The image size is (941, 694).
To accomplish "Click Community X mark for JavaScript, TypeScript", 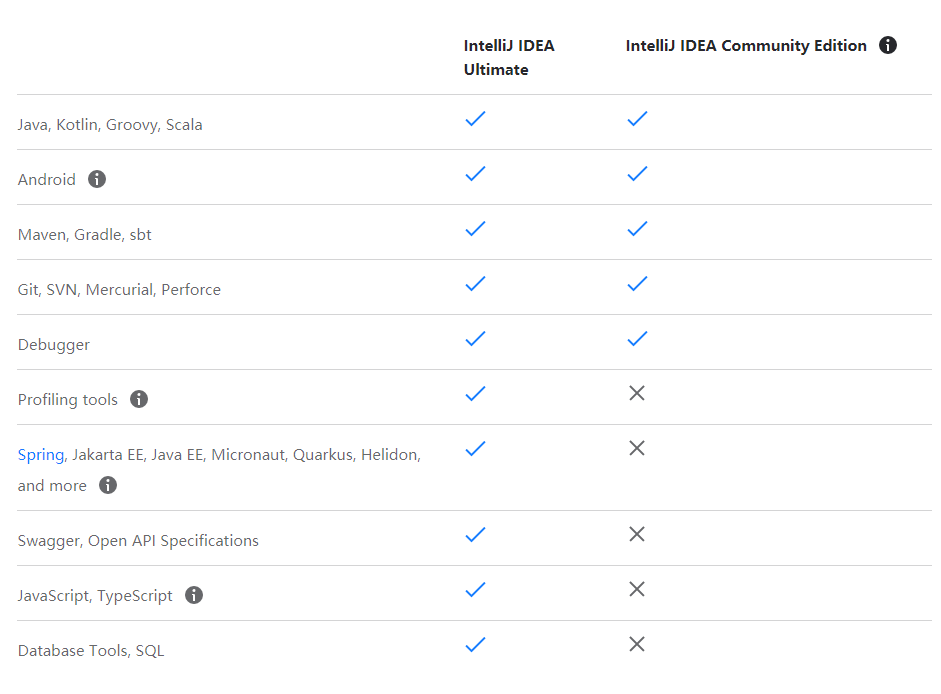I will click(637, 589).
